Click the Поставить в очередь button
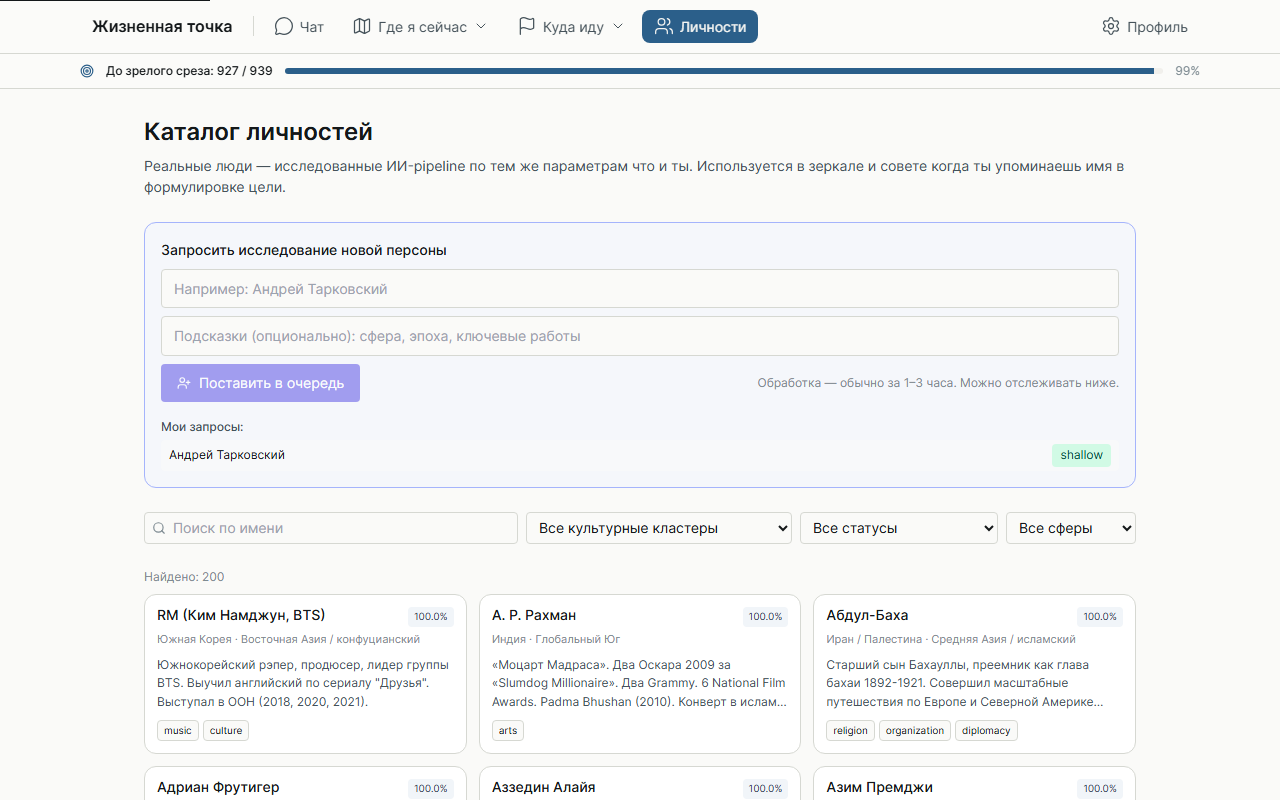The height and width of the screenshot is (800, 1280). 260,383
